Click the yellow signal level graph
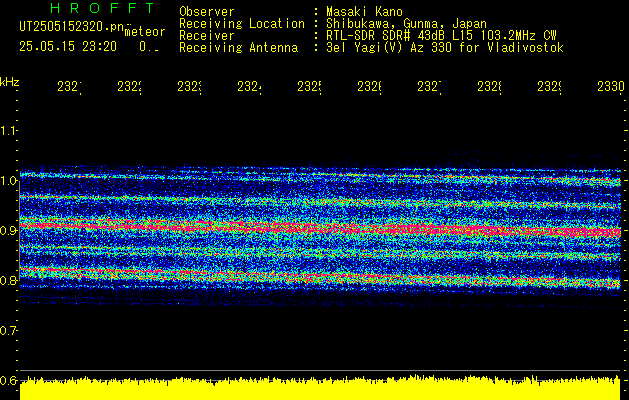Viewport: 629px width, 400px height. [x=320, y=388]
